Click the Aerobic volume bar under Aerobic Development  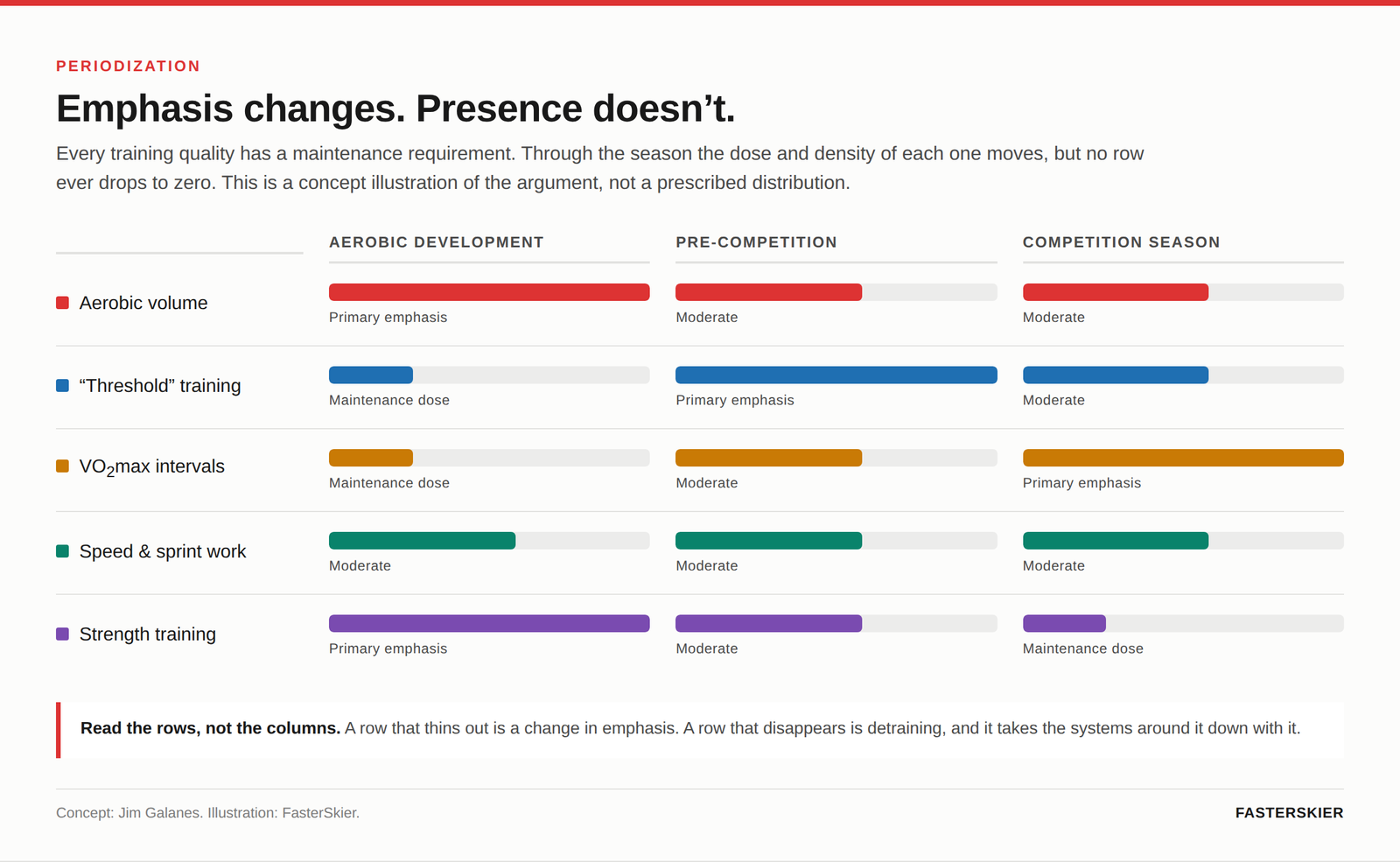click(489, 292)
